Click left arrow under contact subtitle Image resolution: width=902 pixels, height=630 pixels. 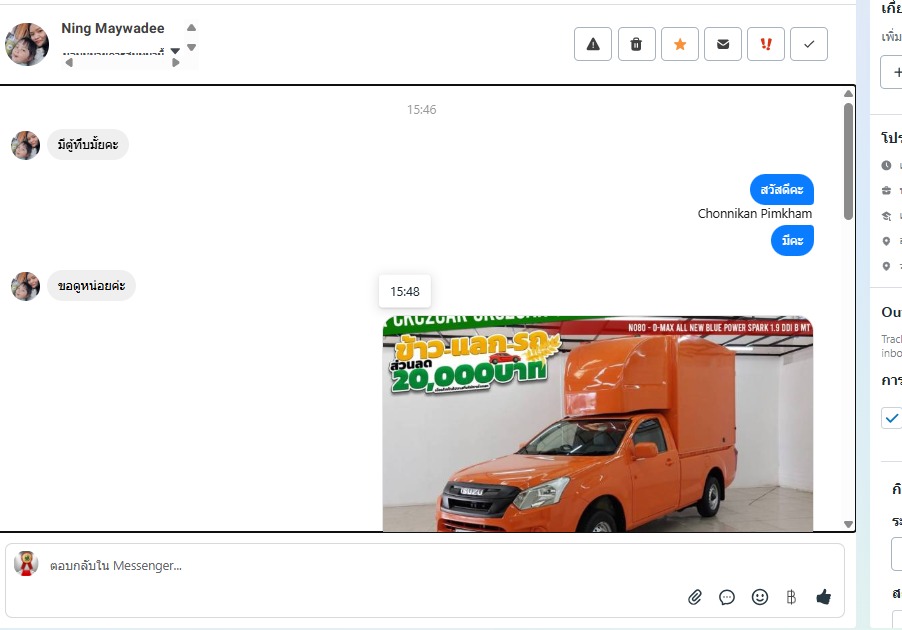[69, 63]
